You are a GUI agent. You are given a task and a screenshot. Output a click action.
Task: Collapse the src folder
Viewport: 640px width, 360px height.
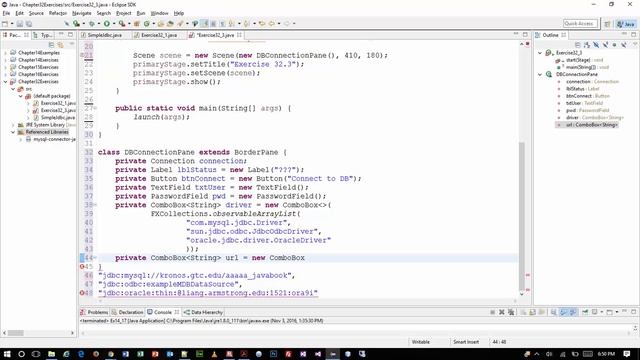(13, 89)
